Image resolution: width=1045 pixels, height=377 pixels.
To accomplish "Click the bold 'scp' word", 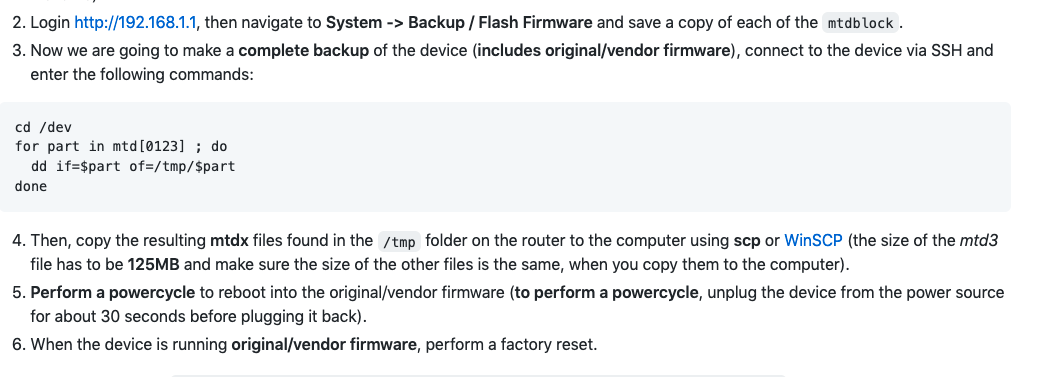I will pos(746,240).
